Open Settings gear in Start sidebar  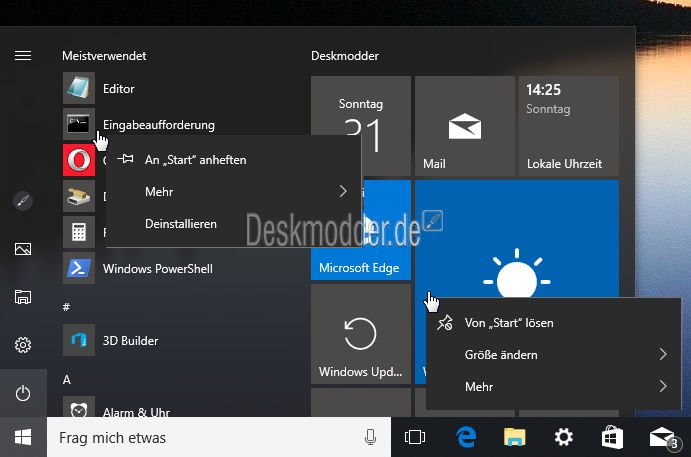pos(23,345)
